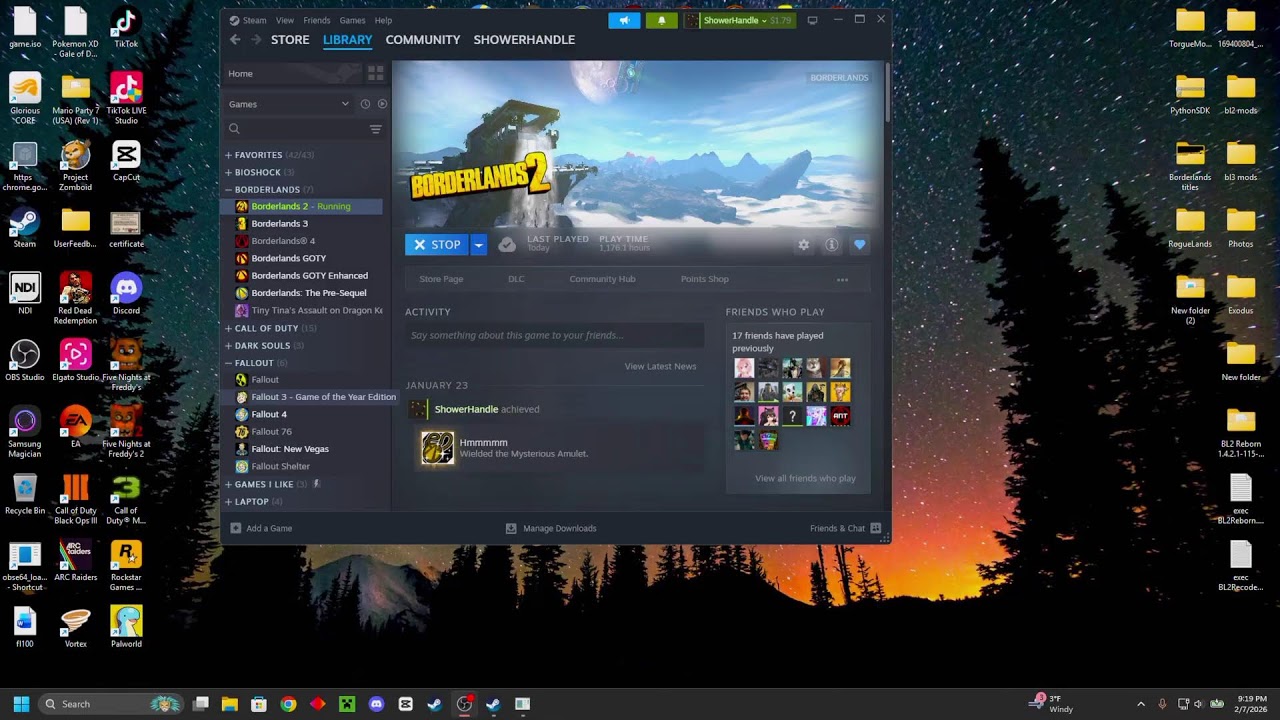The height and width of the screenshot is (720, 1280).
Task: Switch Steam to Big Picture mode
Action: (x=812, y=20)
